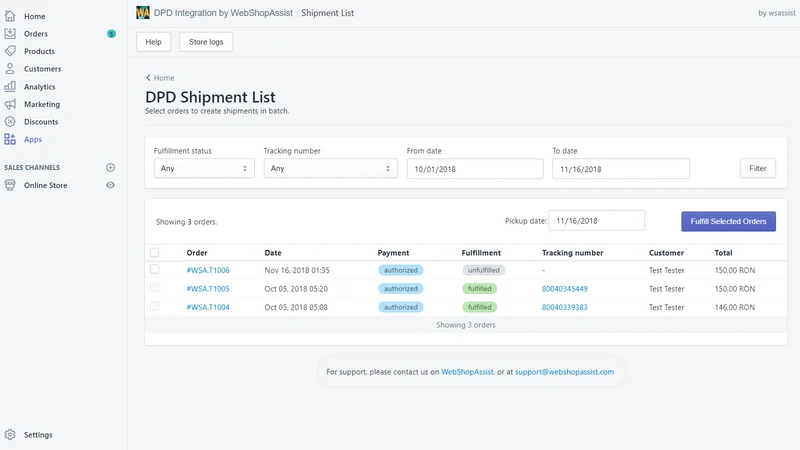Click the 146.00 RON total
The height and width of the screenshot is (450, 800).
735,307
